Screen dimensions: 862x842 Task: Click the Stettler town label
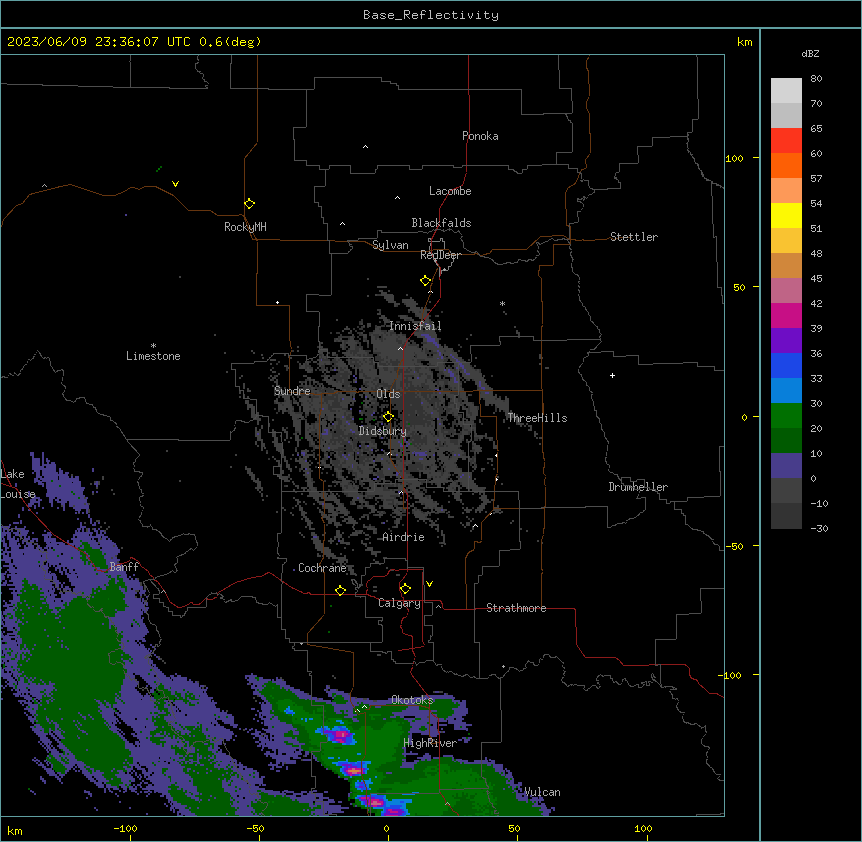[634, 237]
